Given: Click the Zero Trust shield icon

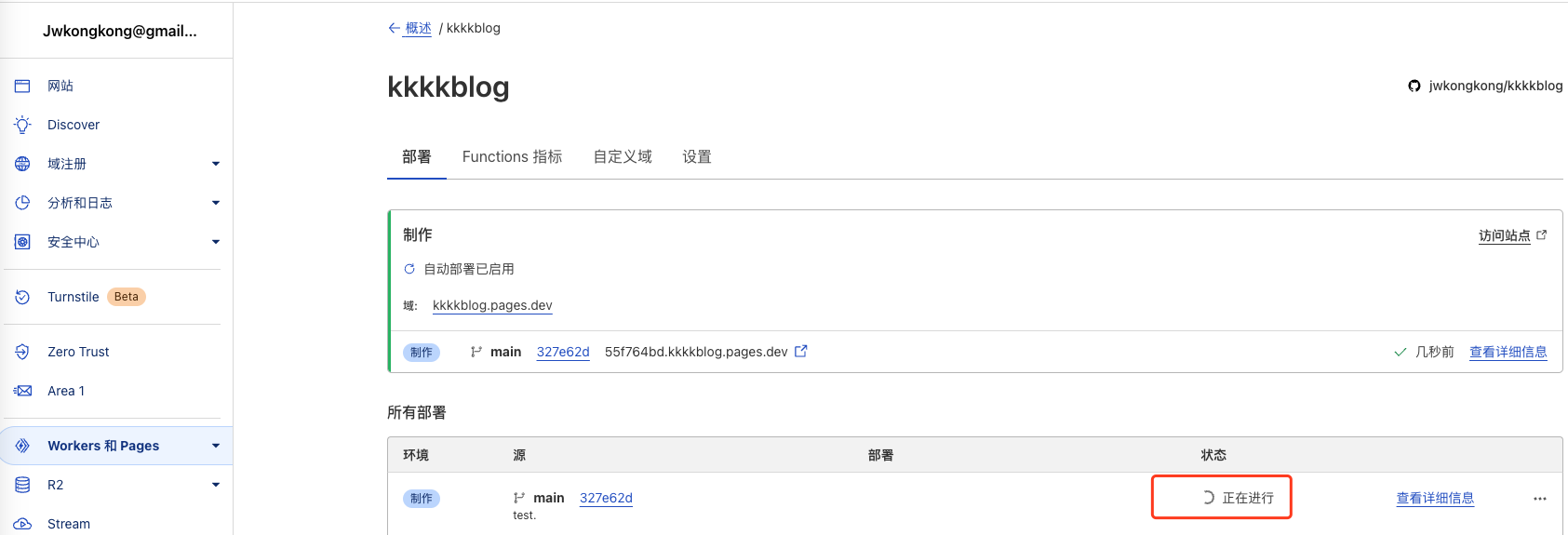Looking at the screenshot, I should 23,352.
